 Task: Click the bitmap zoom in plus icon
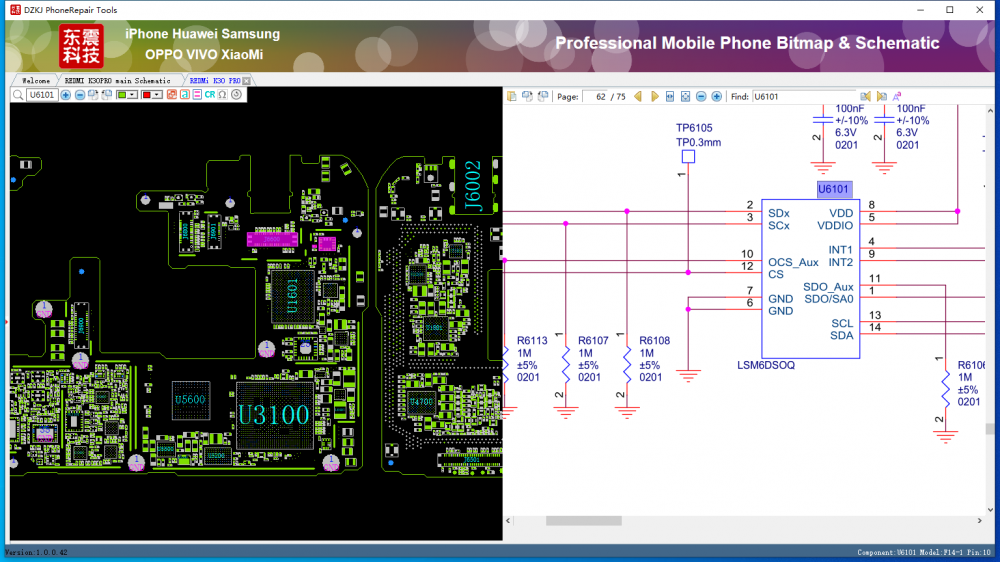66,95
